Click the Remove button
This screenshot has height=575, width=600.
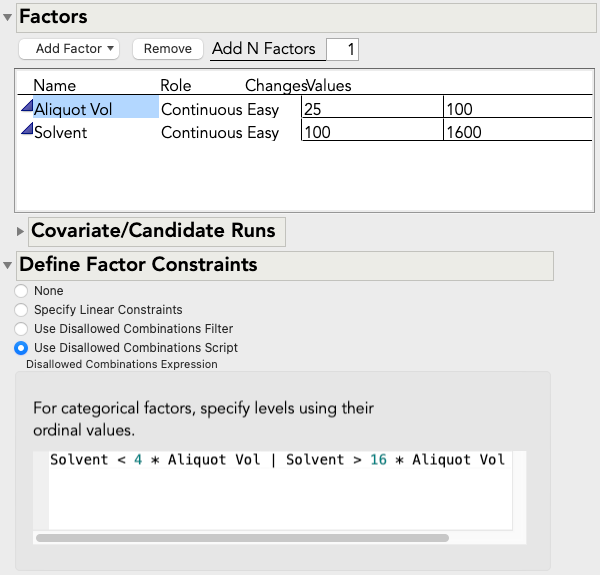point(167,48)
